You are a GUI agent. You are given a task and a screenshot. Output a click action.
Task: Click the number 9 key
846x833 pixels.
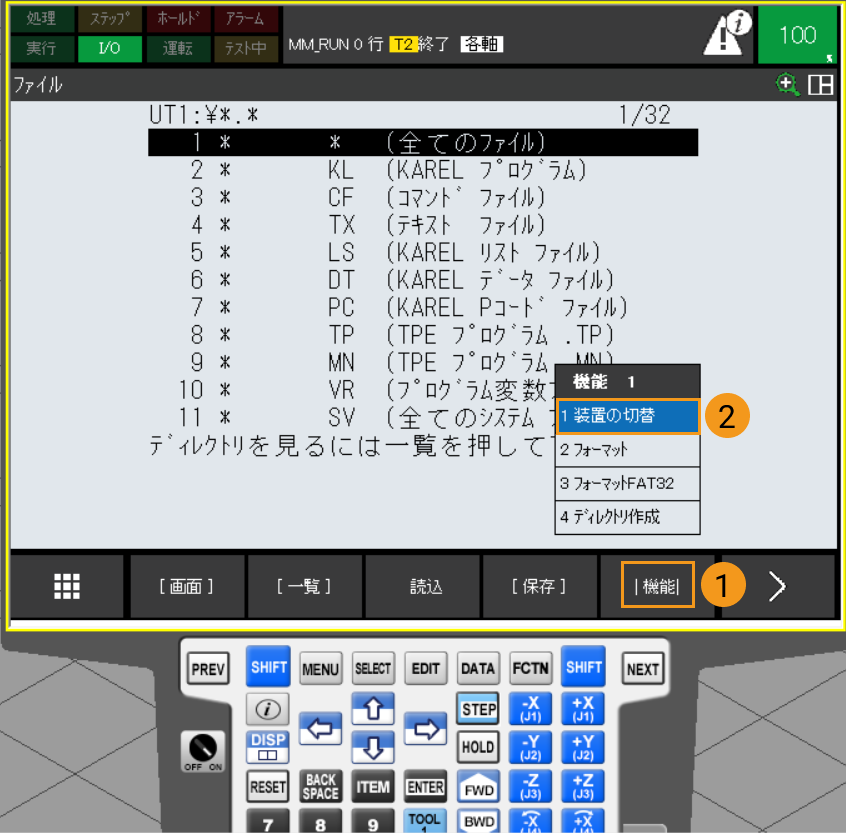(x=373, y=821)
